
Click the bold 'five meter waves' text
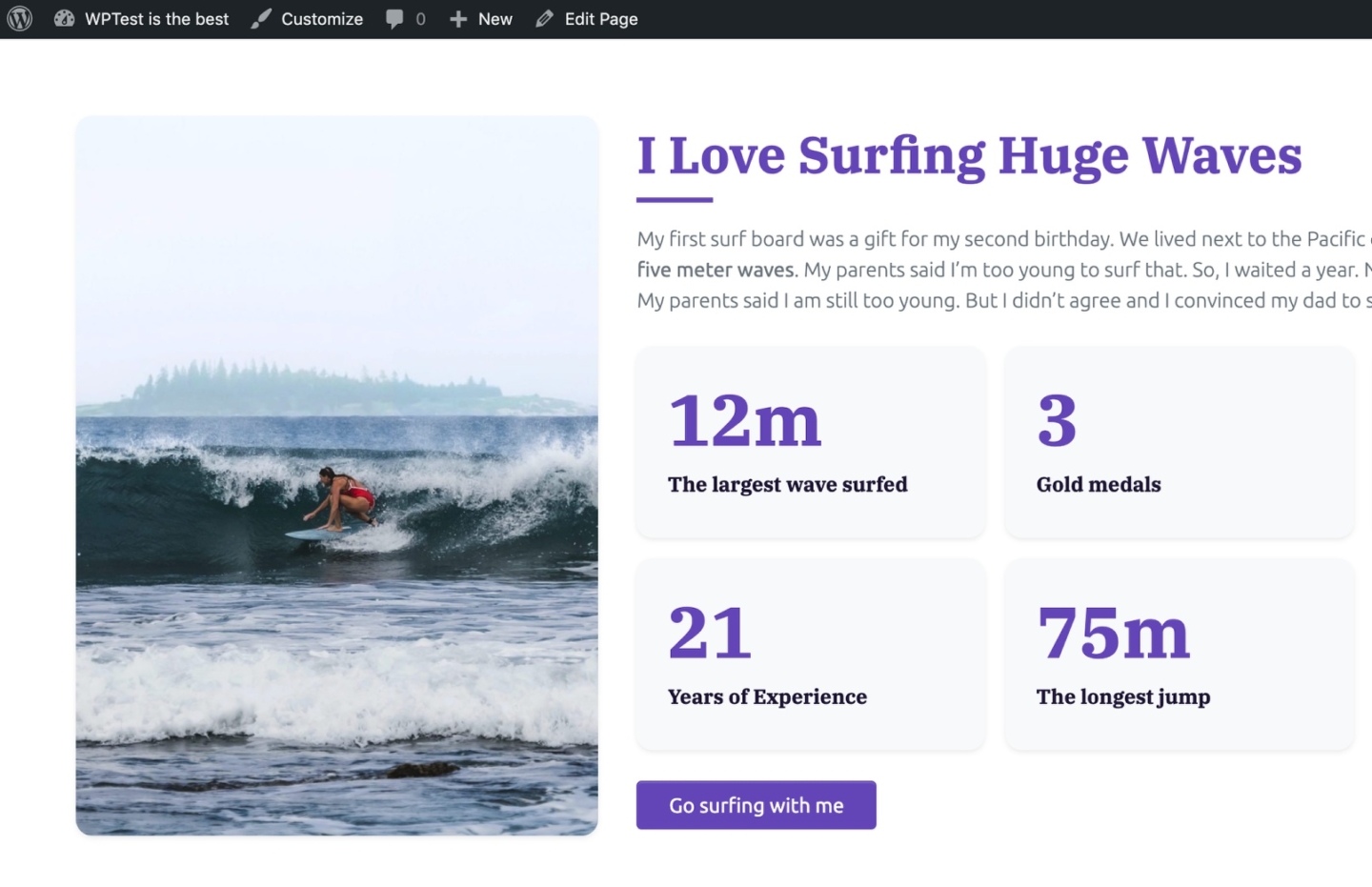pos(715,271)
